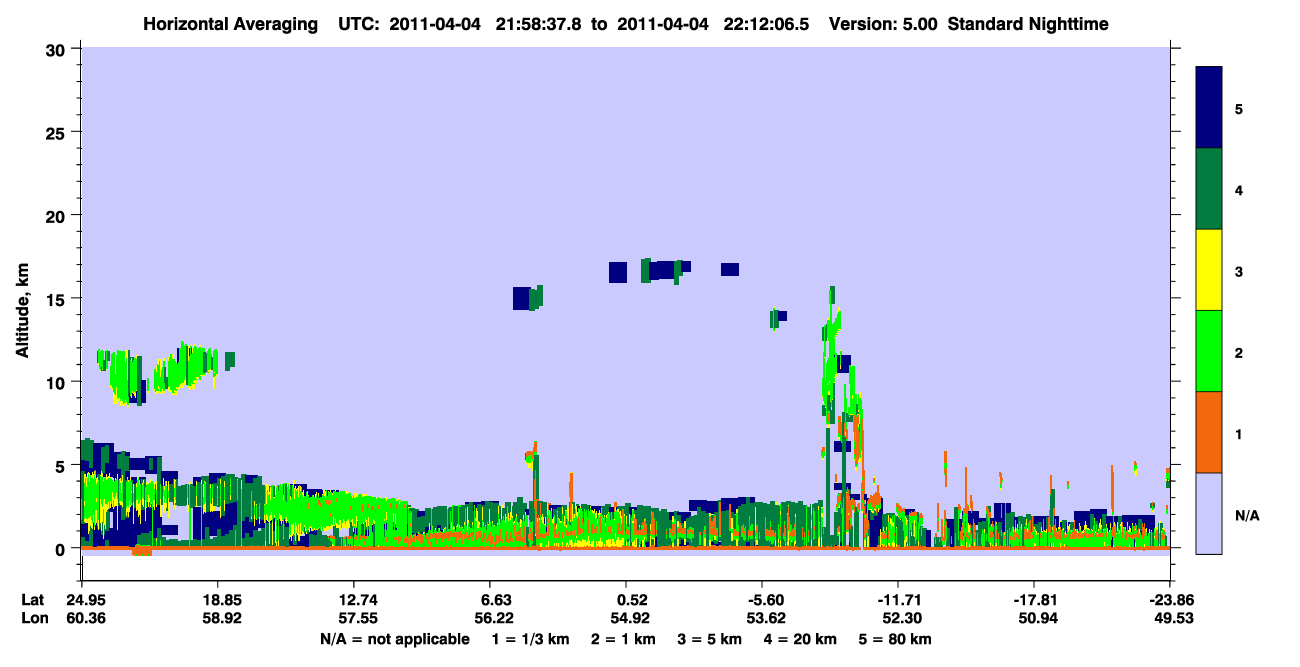Click the '1 = 1/3 km' legend text
Image resolution: width=1300 pixels, height=667 pixels.
click(x=532, y=639)
